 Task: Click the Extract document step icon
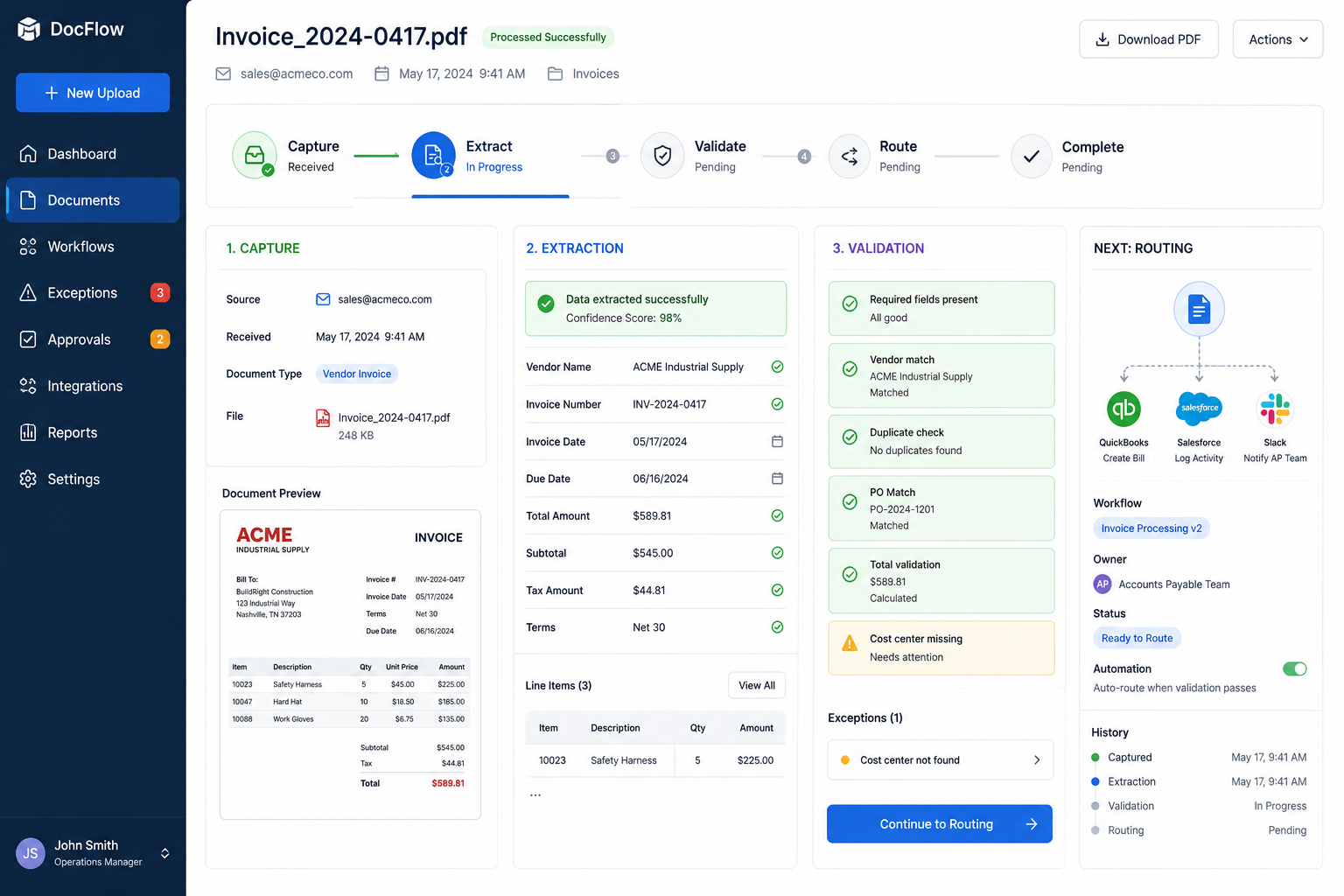coord(433,155)
